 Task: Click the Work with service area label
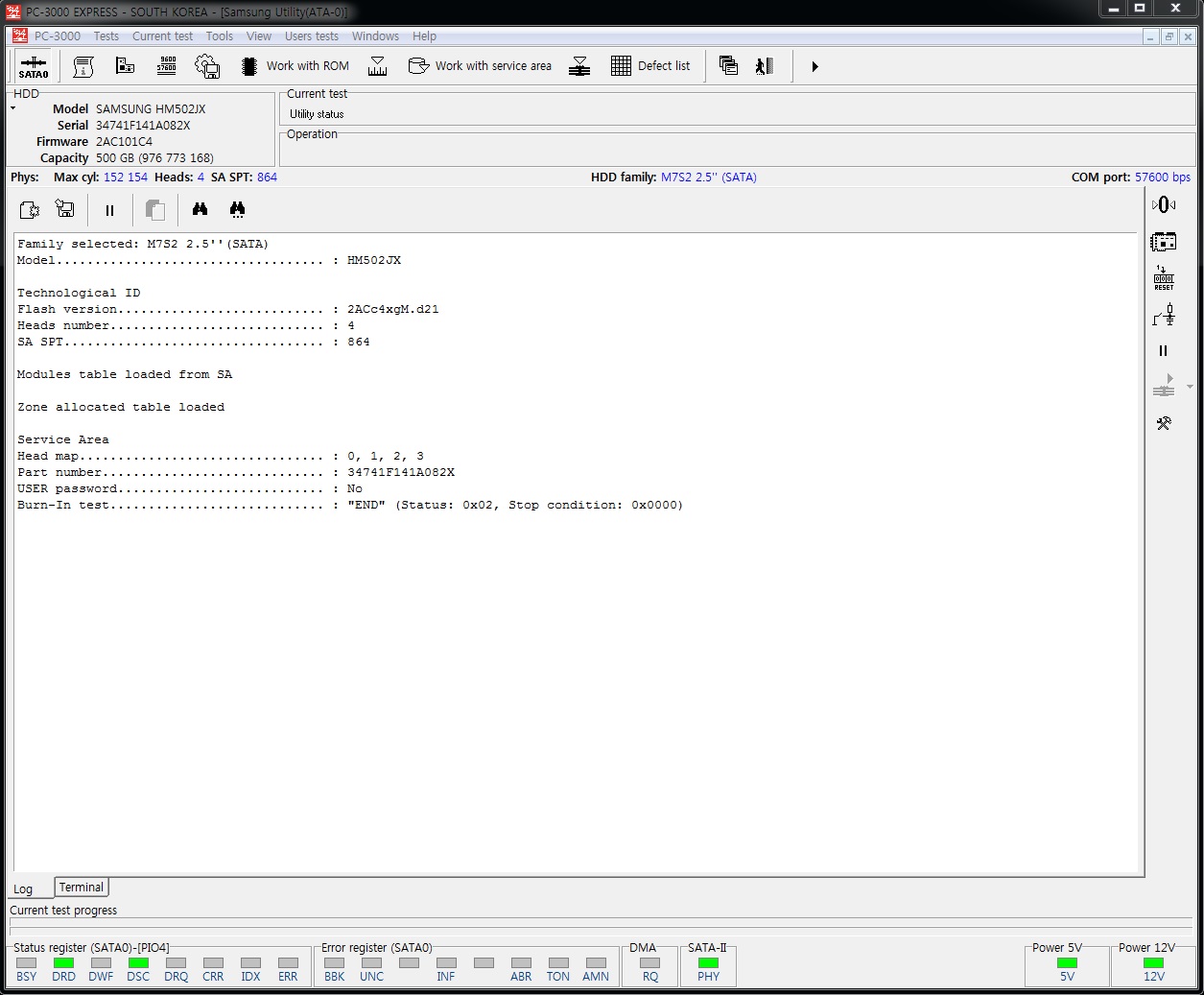tap(493, 66)
